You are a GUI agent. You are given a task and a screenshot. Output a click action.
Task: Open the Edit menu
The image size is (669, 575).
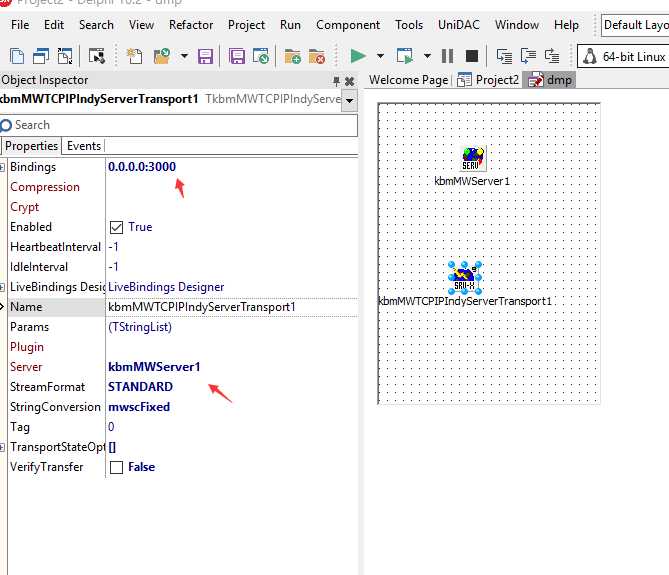pyautogui.click(x=54, y=25)
